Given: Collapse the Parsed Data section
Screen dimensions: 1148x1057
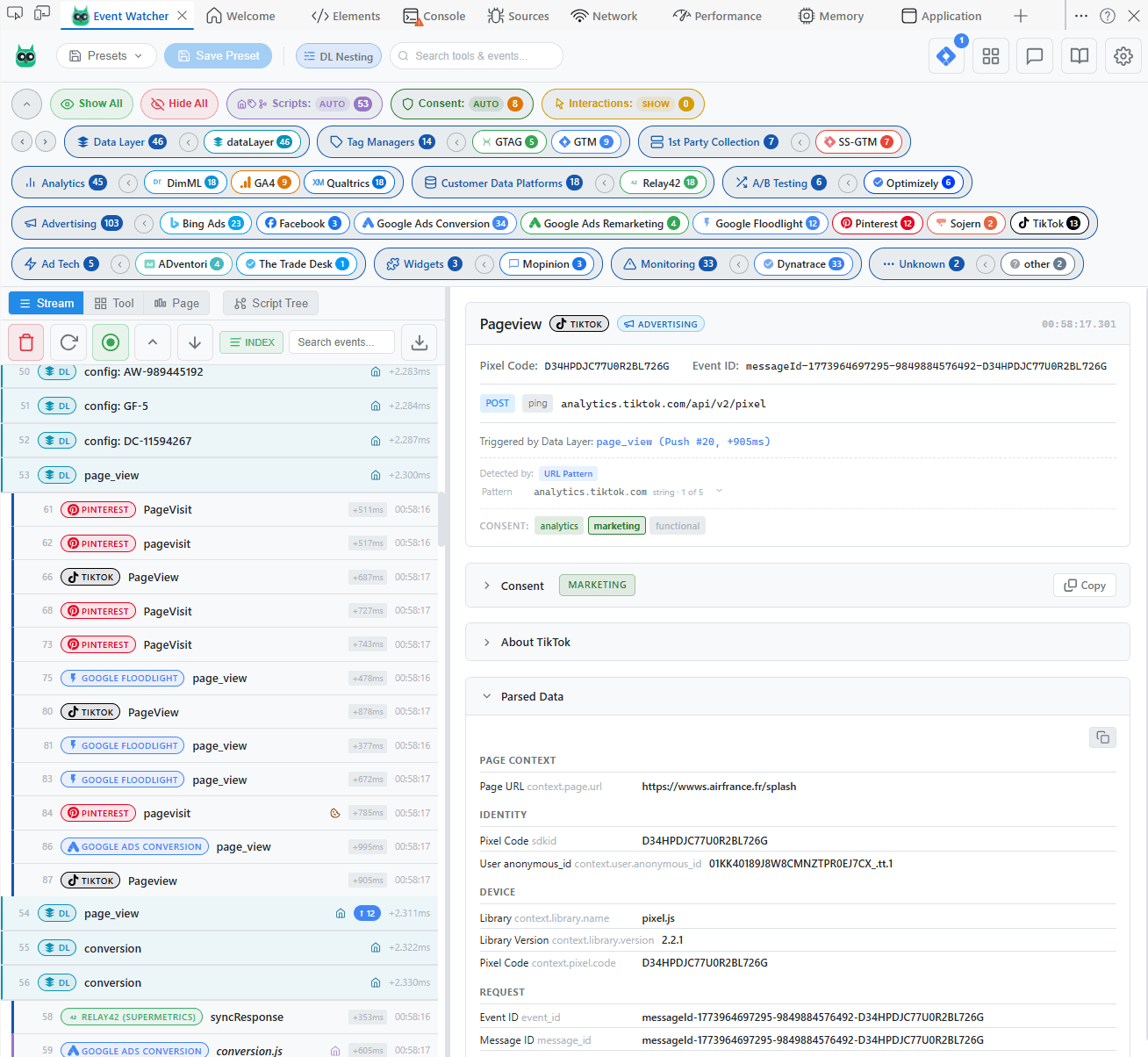Looking at the screenshot, I should [x=532, y=696].
